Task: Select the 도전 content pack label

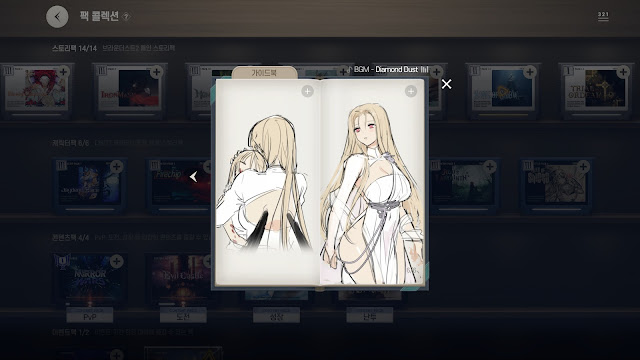Action: 183,316
